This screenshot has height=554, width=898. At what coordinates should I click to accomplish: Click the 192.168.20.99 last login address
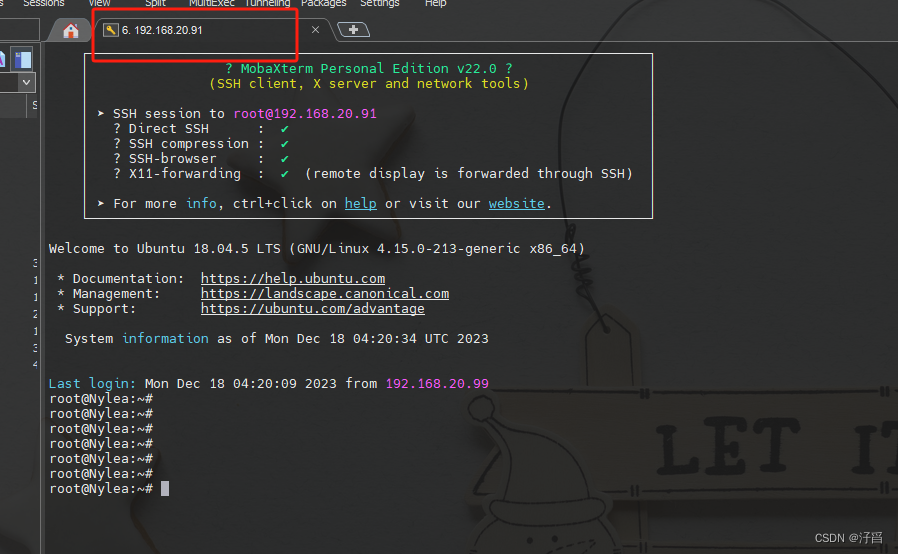point(437,383)
